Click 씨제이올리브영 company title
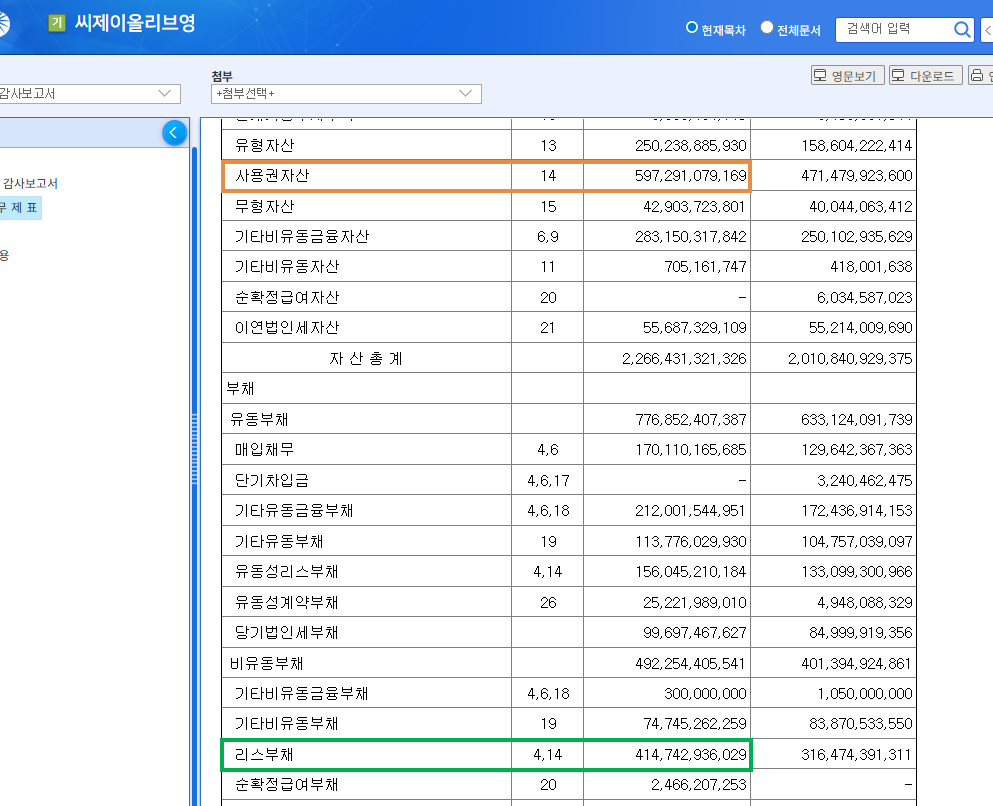The image size is (993, 806). tap(135, 23)
